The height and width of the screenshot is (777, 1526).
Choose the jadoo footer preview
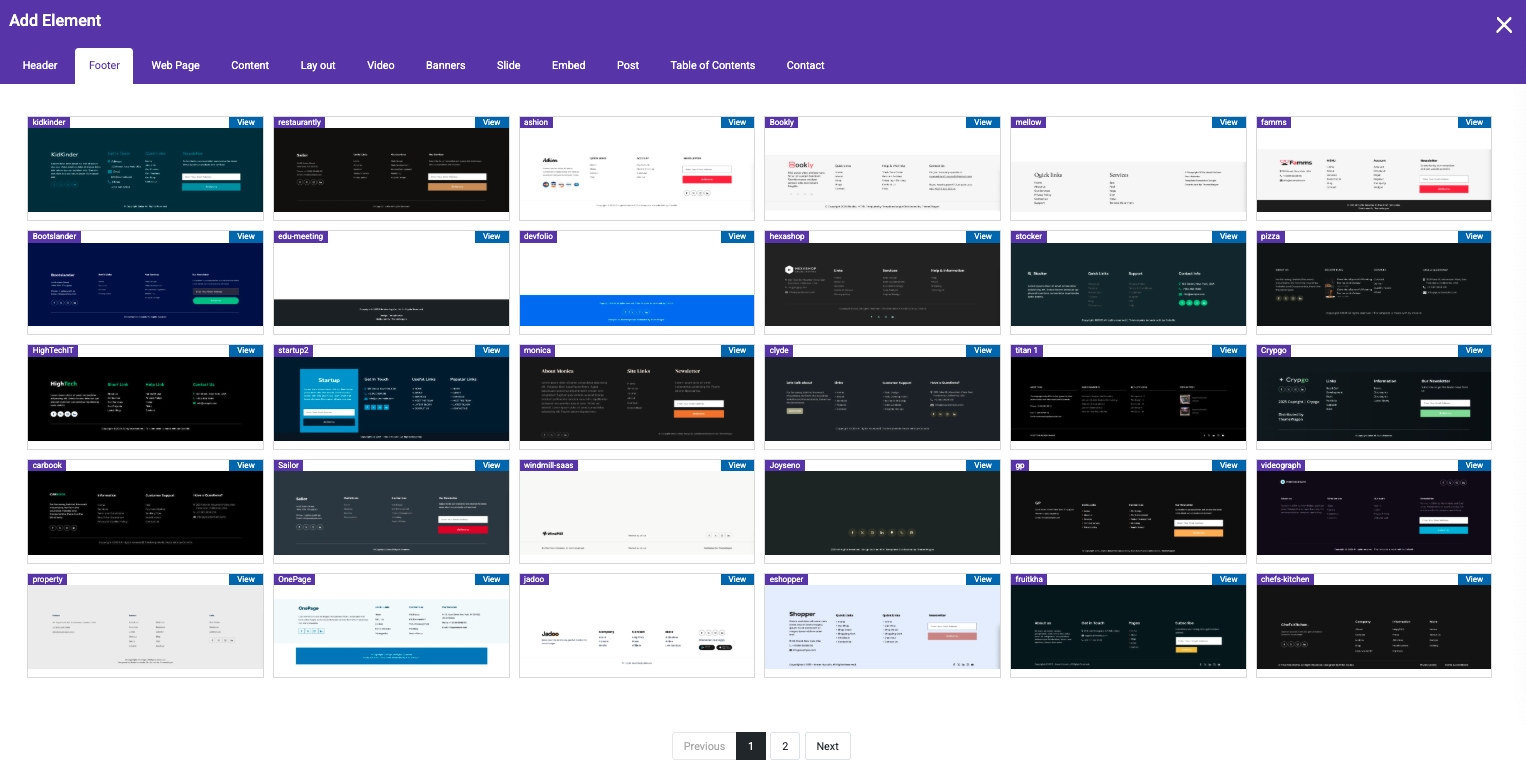637,627
